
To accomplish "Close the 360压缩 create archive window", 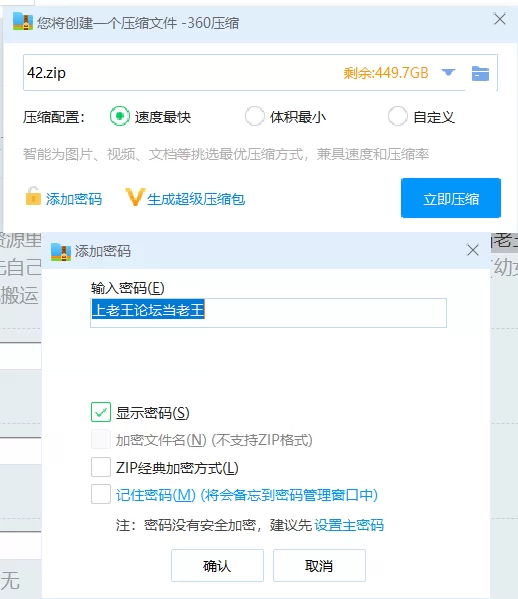I will [x=500, y=19].
